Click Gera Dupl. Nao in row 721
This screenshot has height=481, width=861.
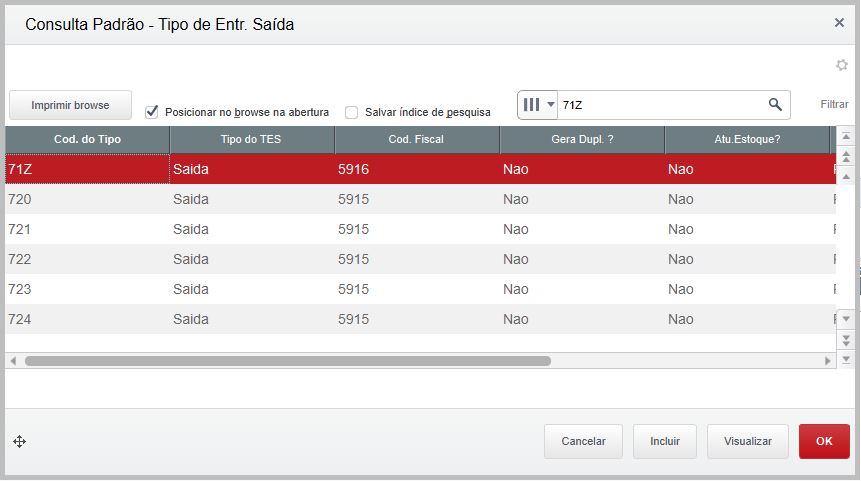pyautogui.click(x=582, y=229)
